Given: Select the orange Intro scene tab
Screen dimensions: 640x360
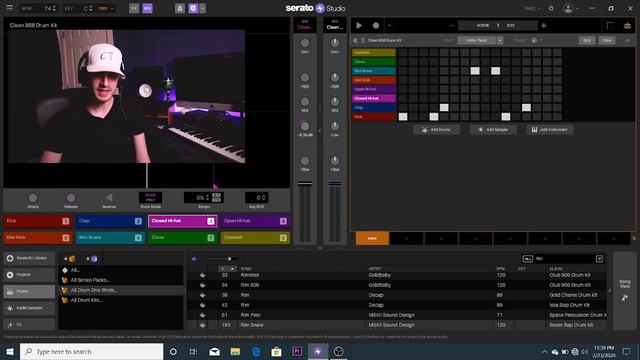Looking at the screenshot, I should 372,238.
